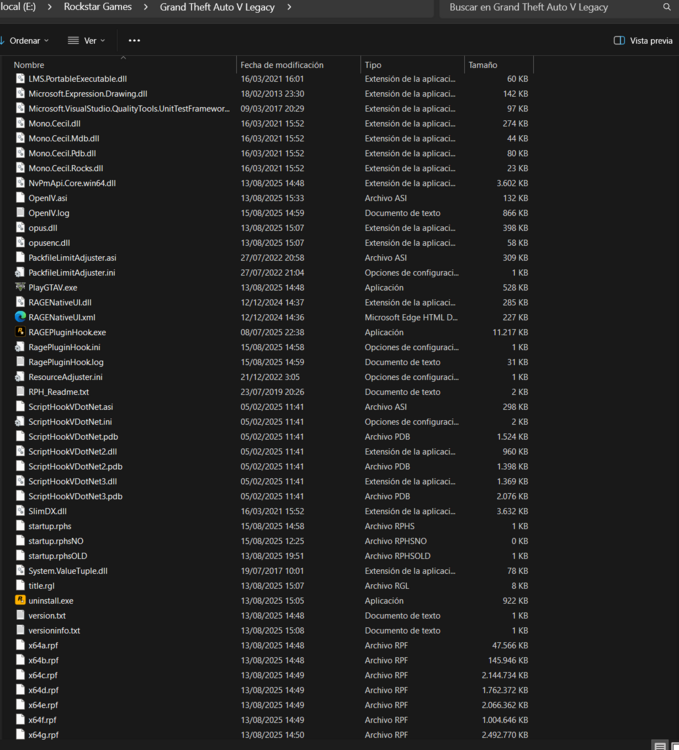Image resolution: width=679 pixels, height=750 pixels.
Task: Sort by the Fecha de modificación column
Action: click(x=282, y=65)
